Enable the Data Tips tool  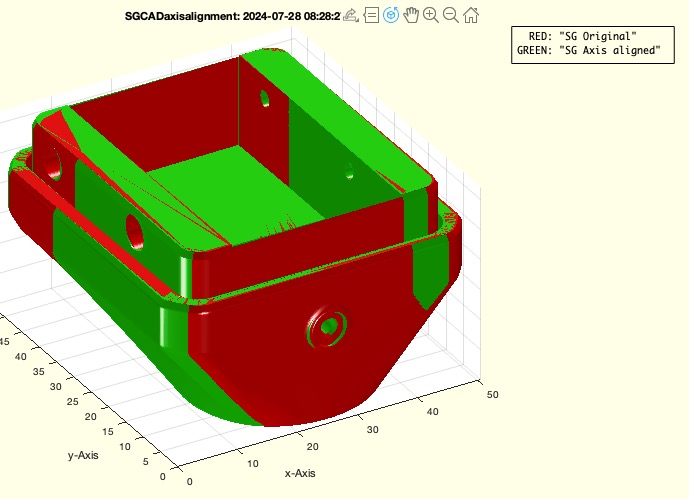[x=371, y=15]
